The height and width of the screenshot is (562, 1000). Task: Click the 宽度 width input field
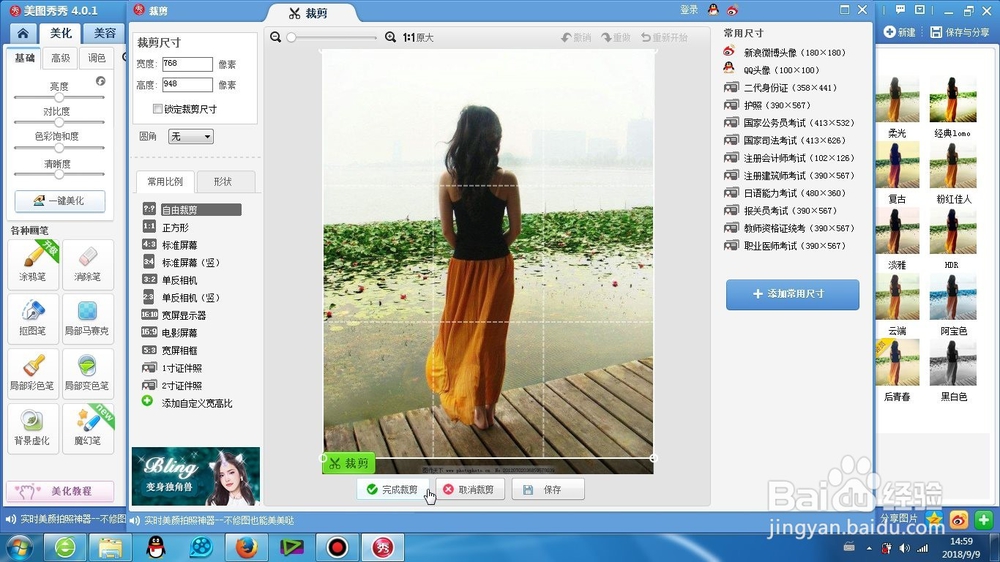[187, 64]
